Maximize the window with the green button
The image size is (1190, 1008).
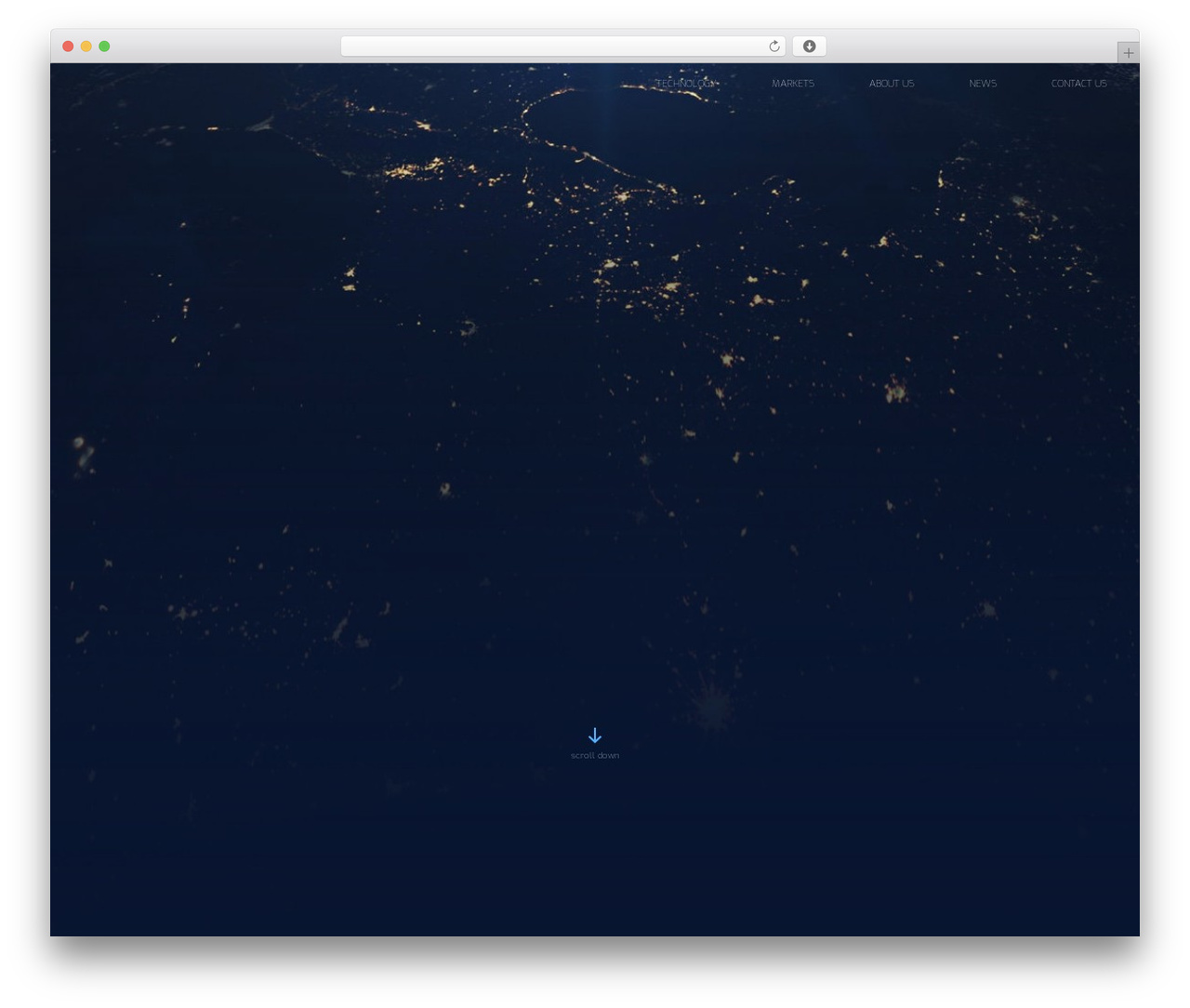point(104,46)
